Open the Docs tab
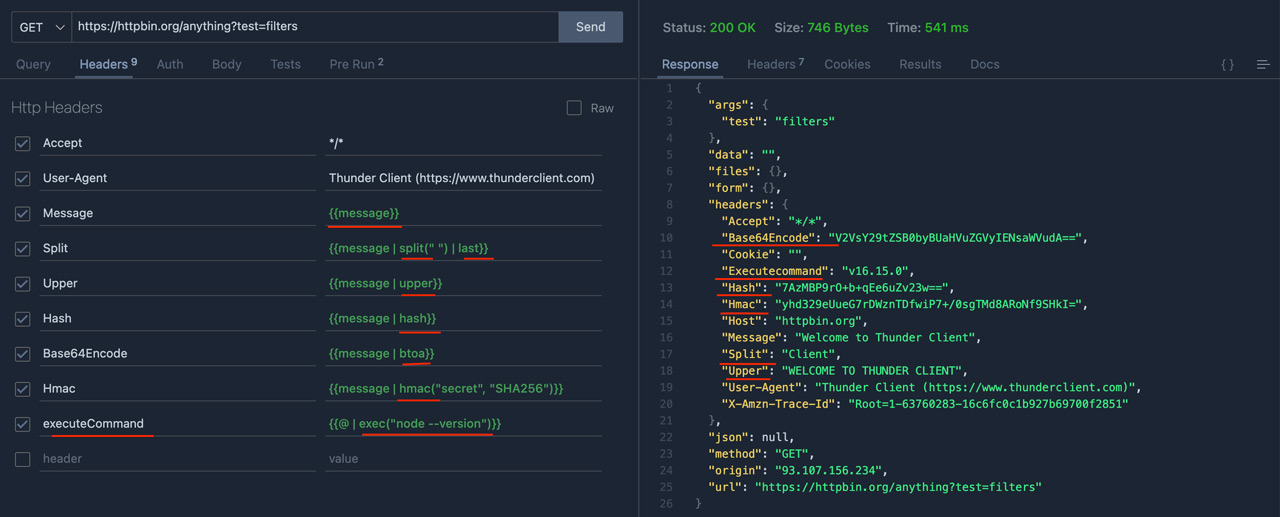The image size is (1280, 517). point(985,64)
